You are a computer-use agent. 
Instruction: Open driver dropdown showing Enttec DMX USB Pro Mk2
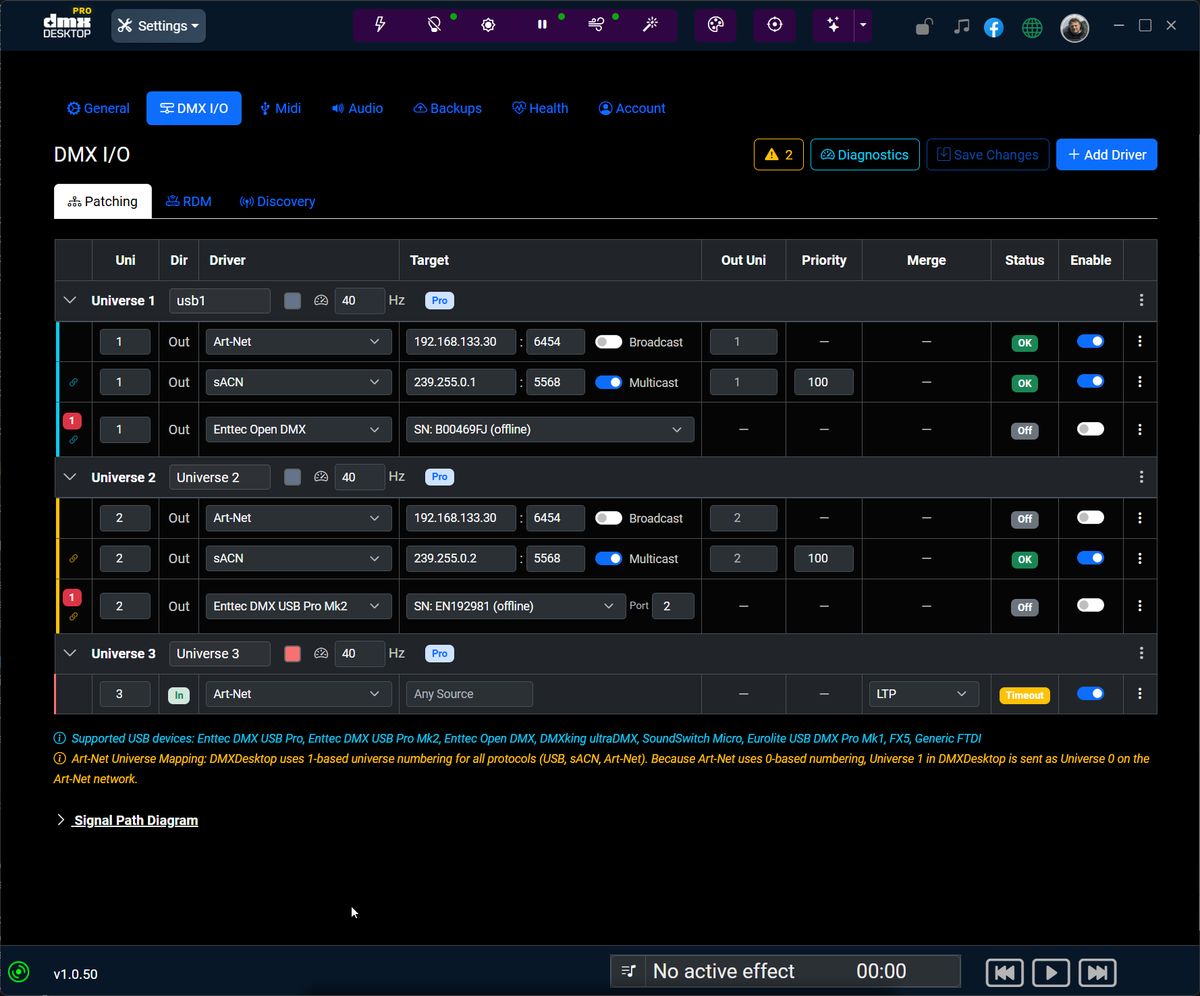coord(297,606)
